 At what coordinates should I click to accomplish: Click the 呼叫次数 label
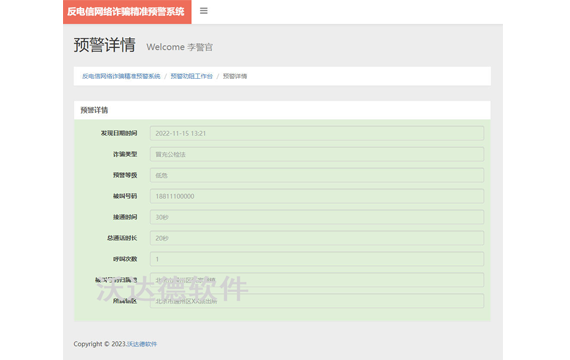tap(125, 259)
